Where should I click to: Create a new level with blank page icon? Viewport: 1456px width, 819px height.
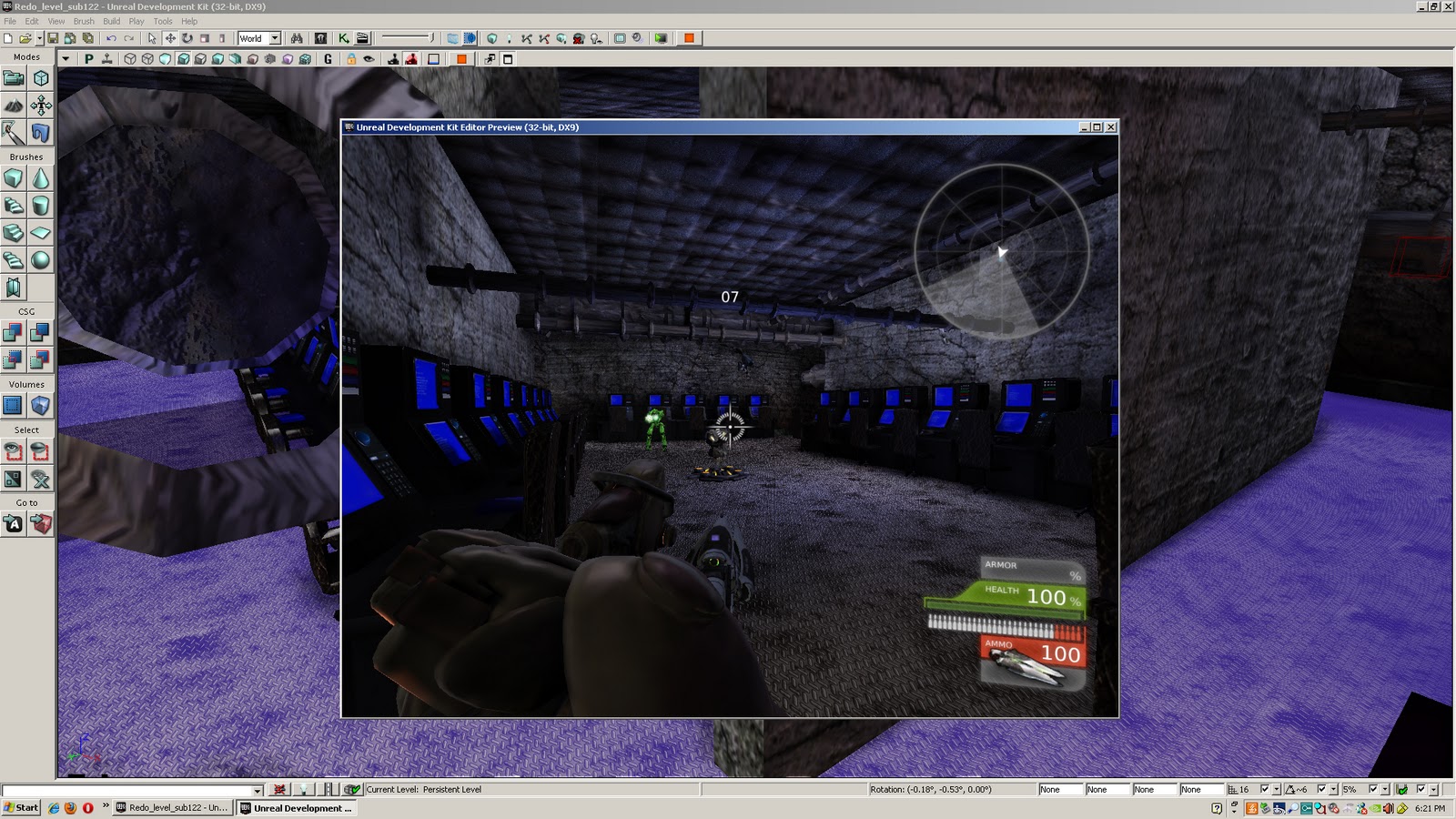click(x=8, y=38)
